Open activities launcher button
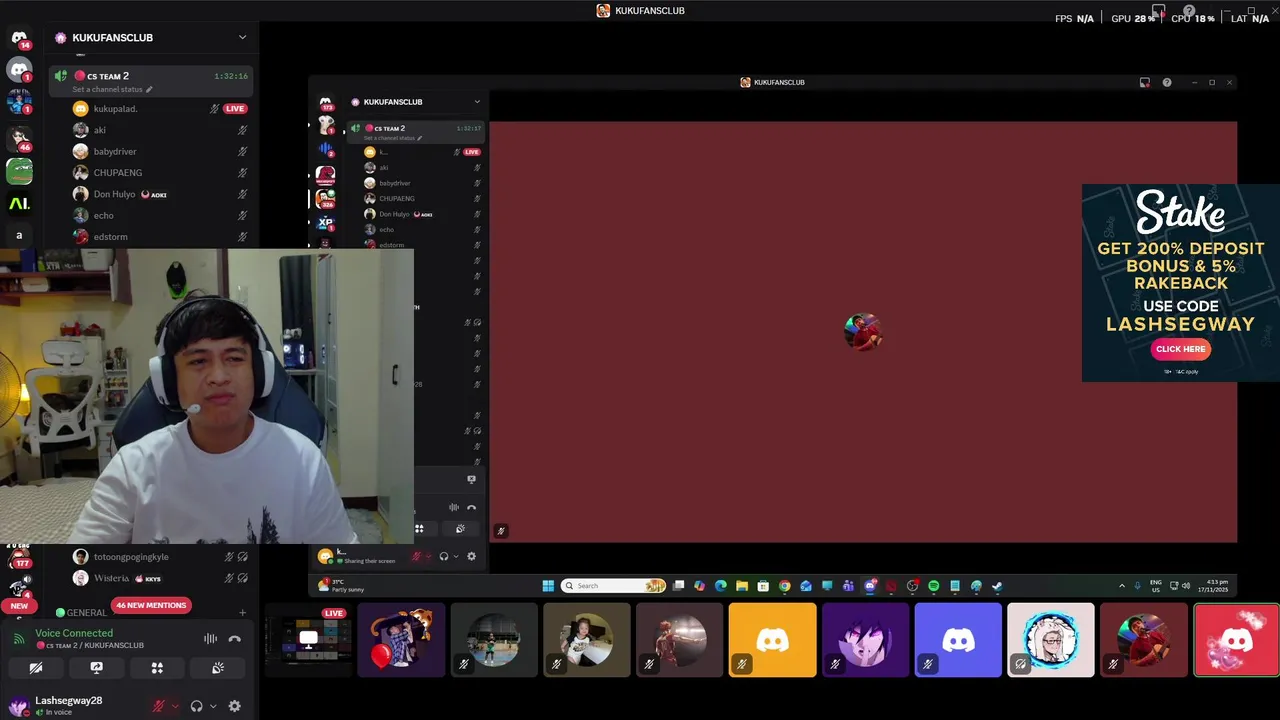 pos(157,668)
